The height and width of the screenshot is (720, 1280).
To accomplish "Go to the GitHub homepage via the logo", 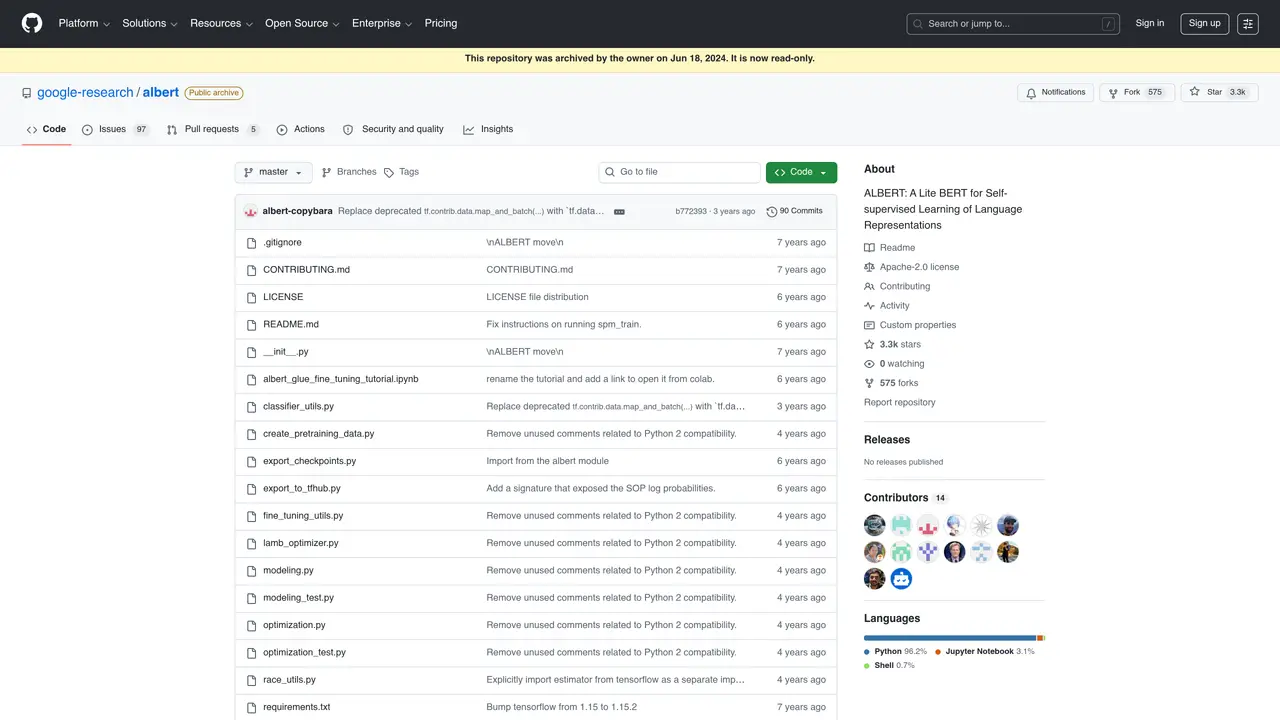I will click(x=32, y=23).
